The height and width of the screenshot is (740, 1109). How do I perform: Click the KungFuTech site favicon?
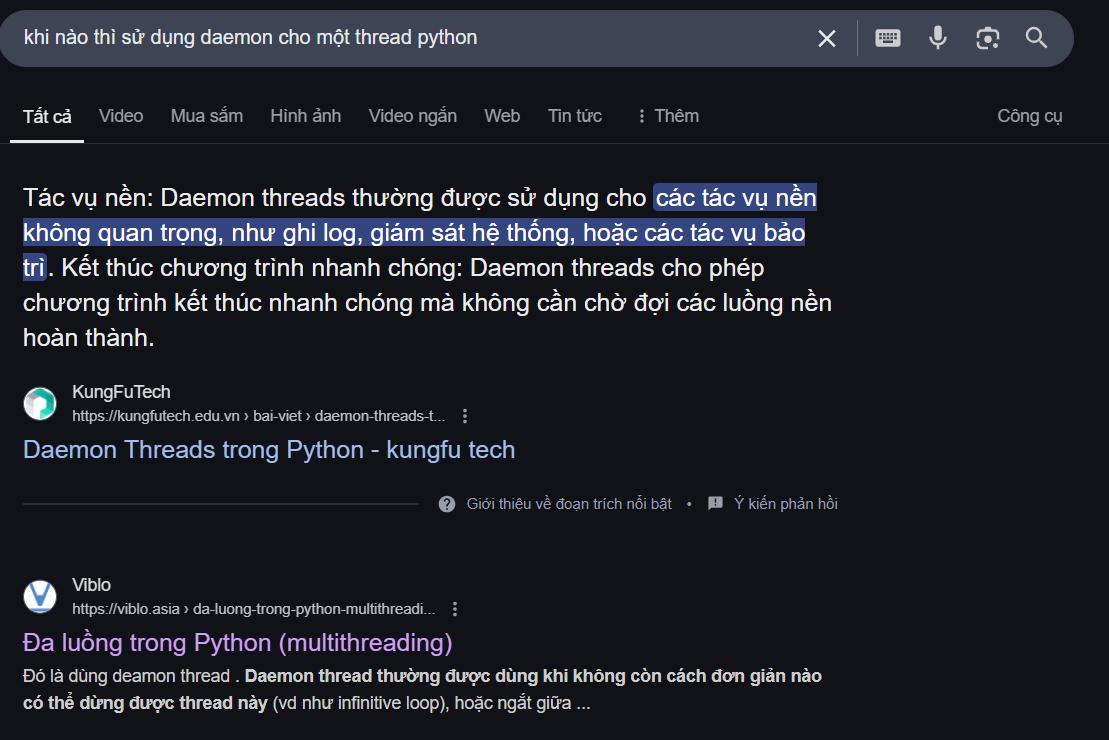click(40, 404)
